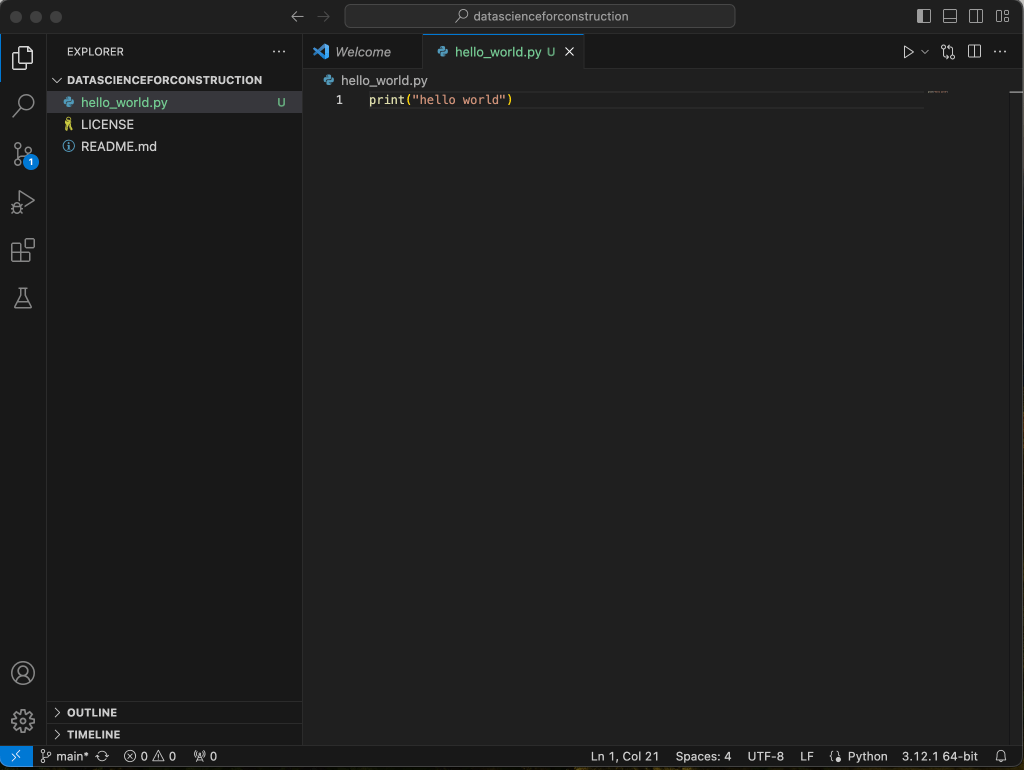Open the run options dropdown arrow

pos(925,52)
